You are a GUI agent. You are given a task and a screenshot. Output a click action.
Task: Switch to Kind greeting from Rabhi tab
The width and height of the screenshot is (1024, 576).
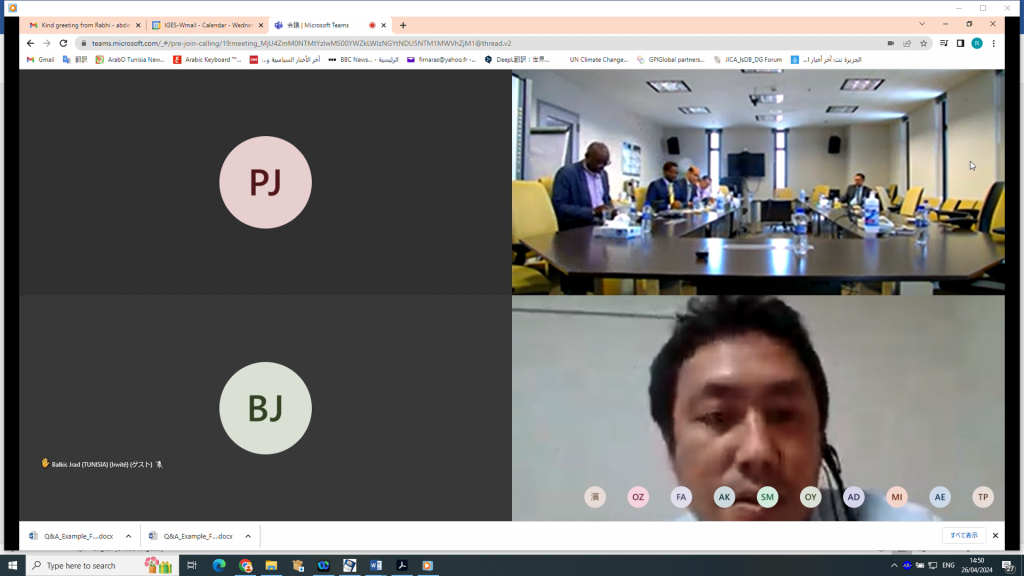tap(85, 25)
